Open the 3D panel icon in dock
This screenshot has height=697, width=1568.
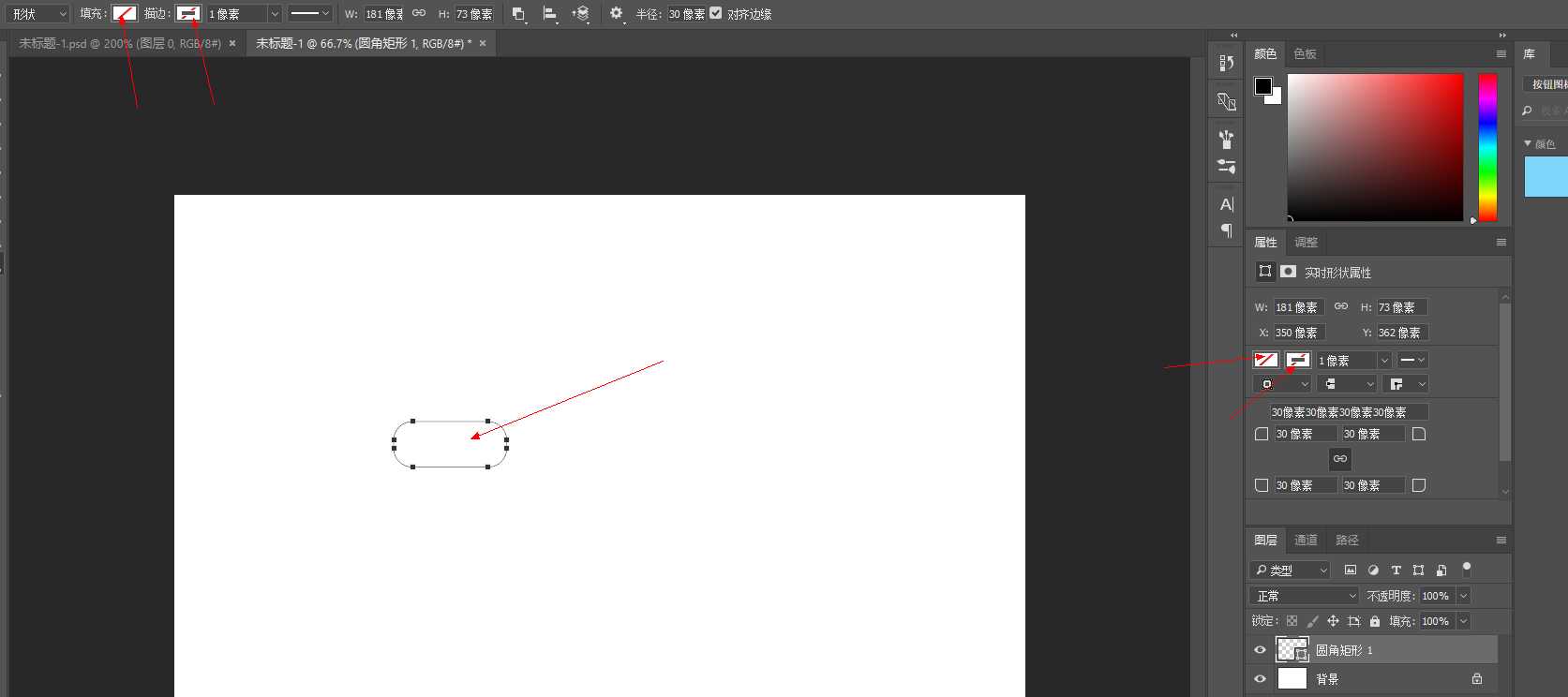point(1226,101)
